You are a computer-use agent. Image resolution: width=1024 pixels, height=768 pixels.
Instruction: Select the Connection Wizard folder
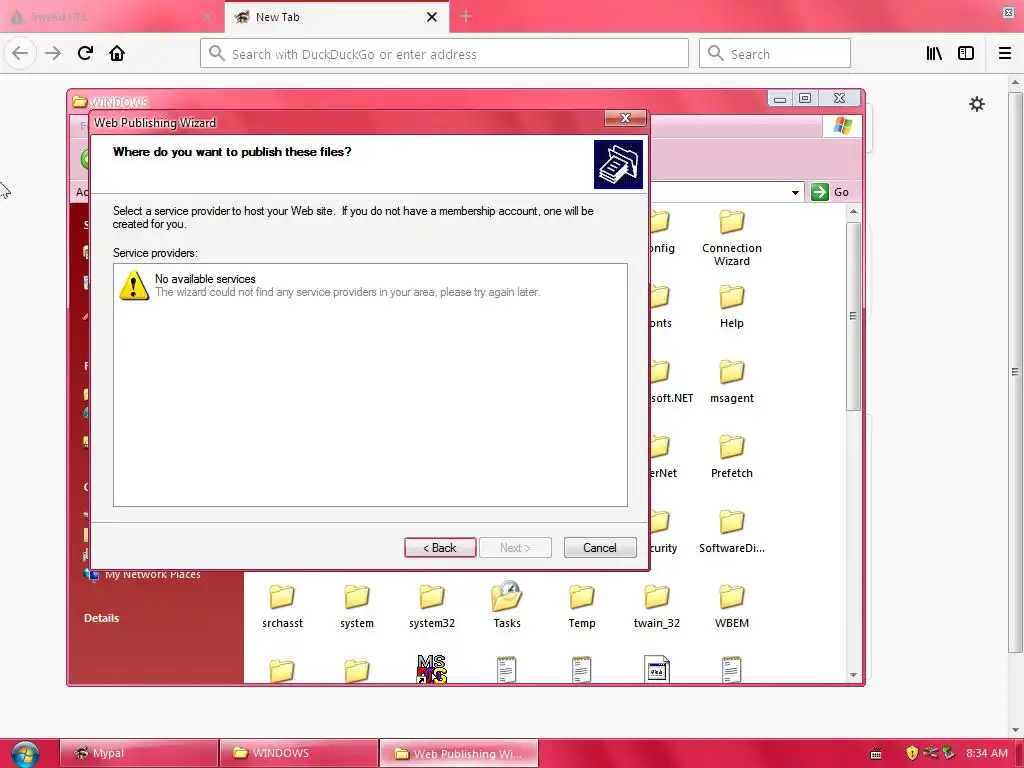(731, 238)
